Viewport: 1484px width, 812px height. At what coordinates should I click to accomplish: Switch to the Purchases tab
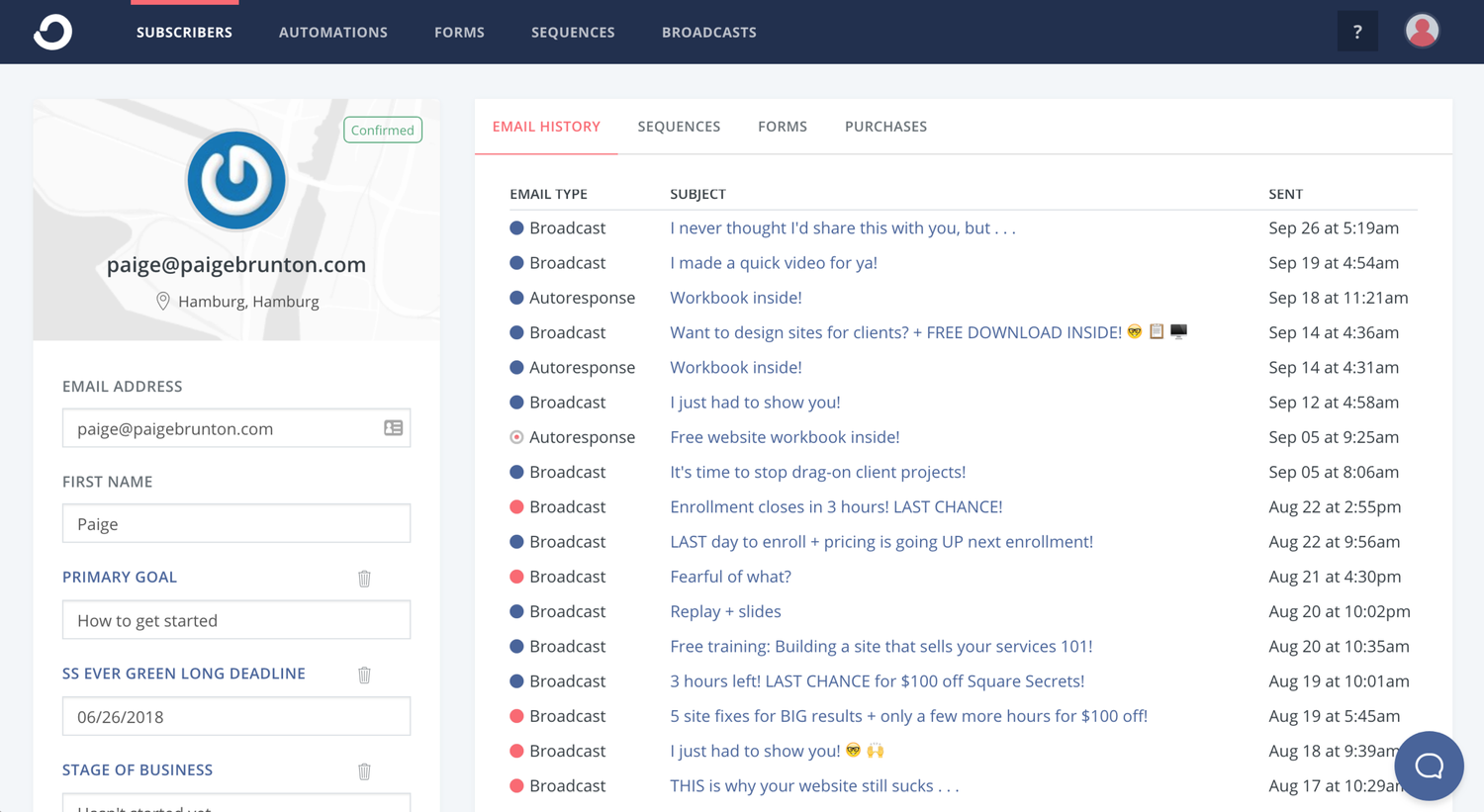point(885,126)
